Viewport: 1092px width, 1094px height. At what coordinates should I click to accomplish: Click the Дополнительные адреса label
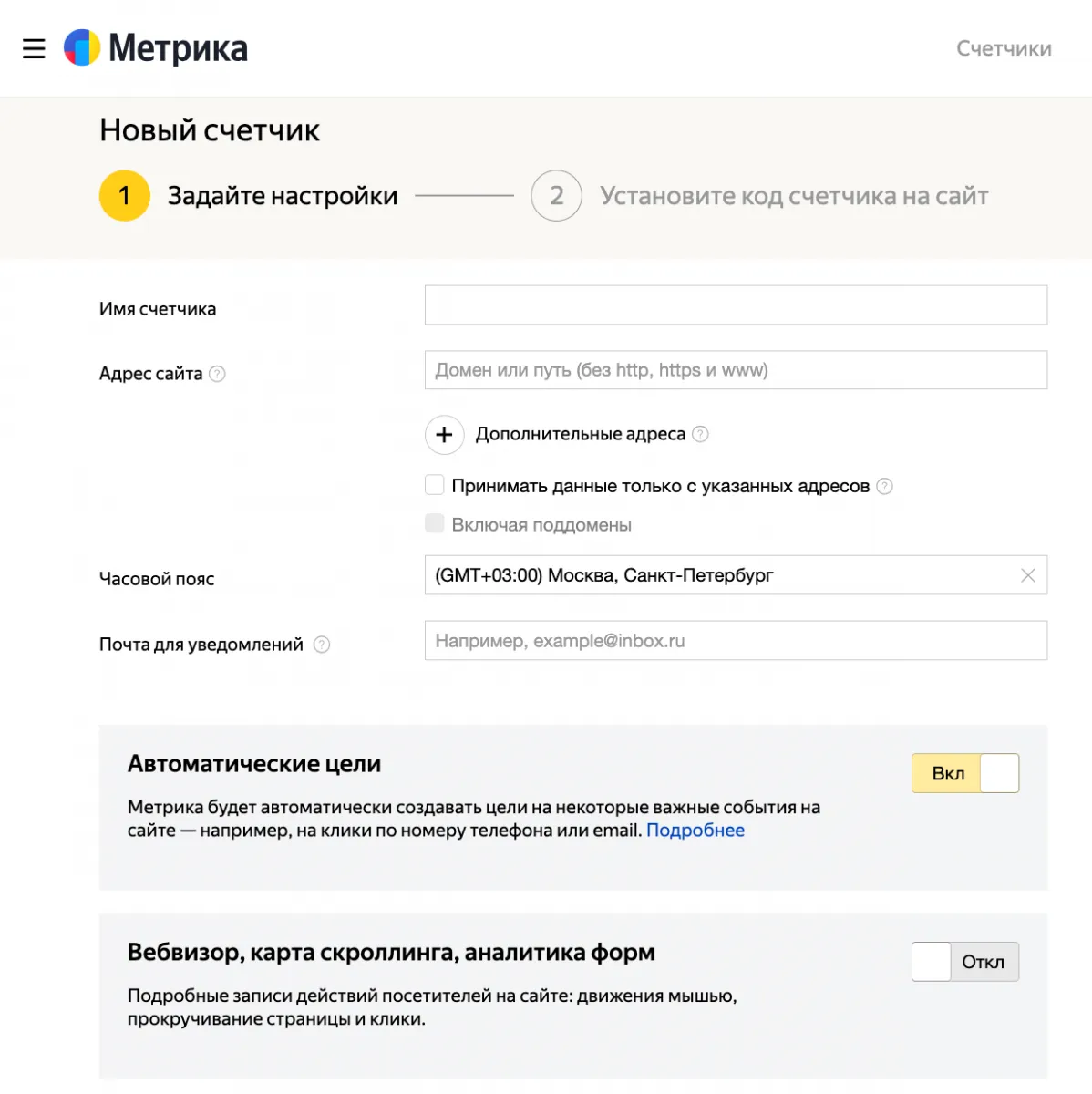click(x=580, y=434)
